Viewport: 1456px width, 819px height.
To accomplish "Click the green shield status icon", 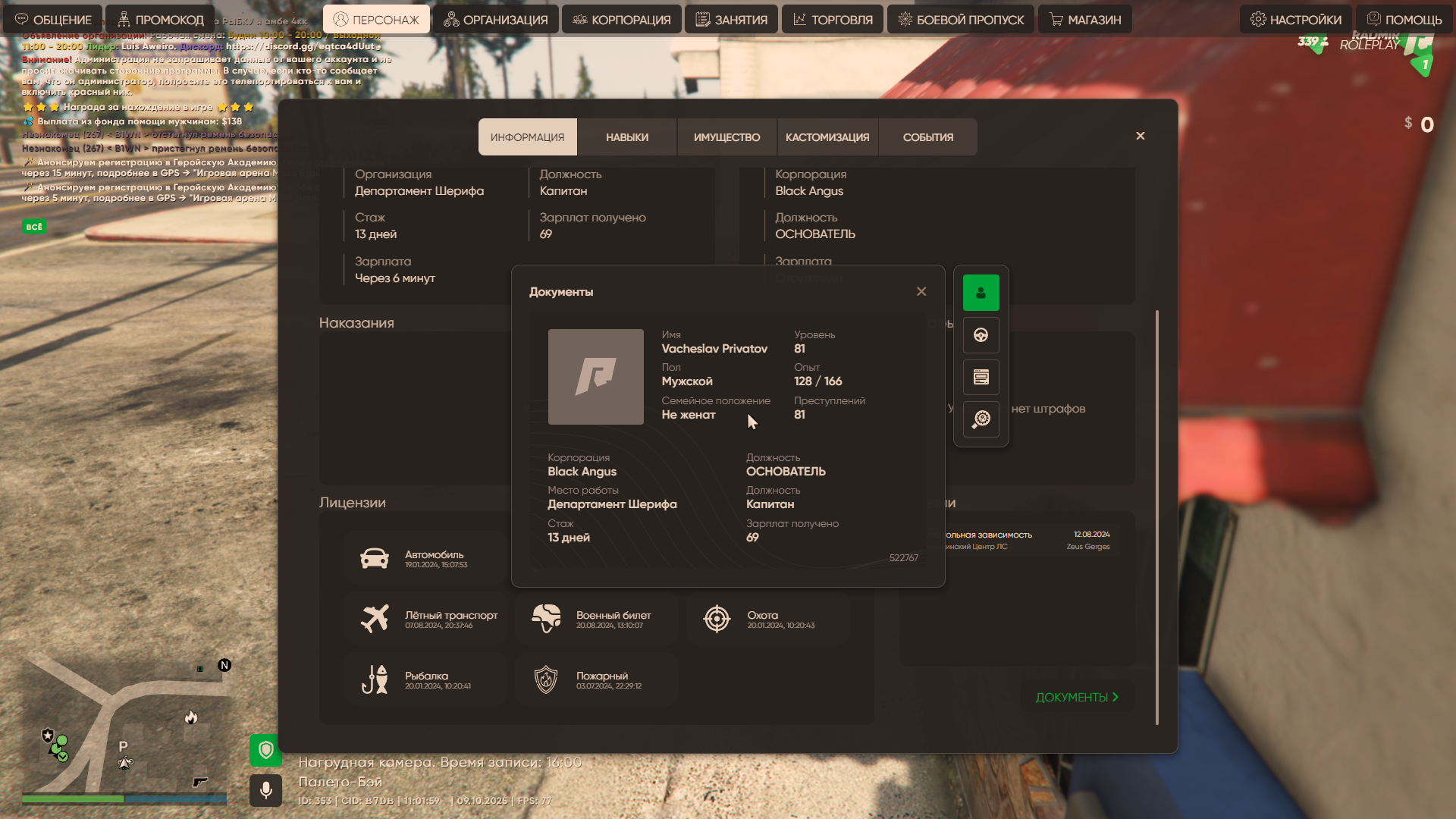I will (x=265, y=750).
